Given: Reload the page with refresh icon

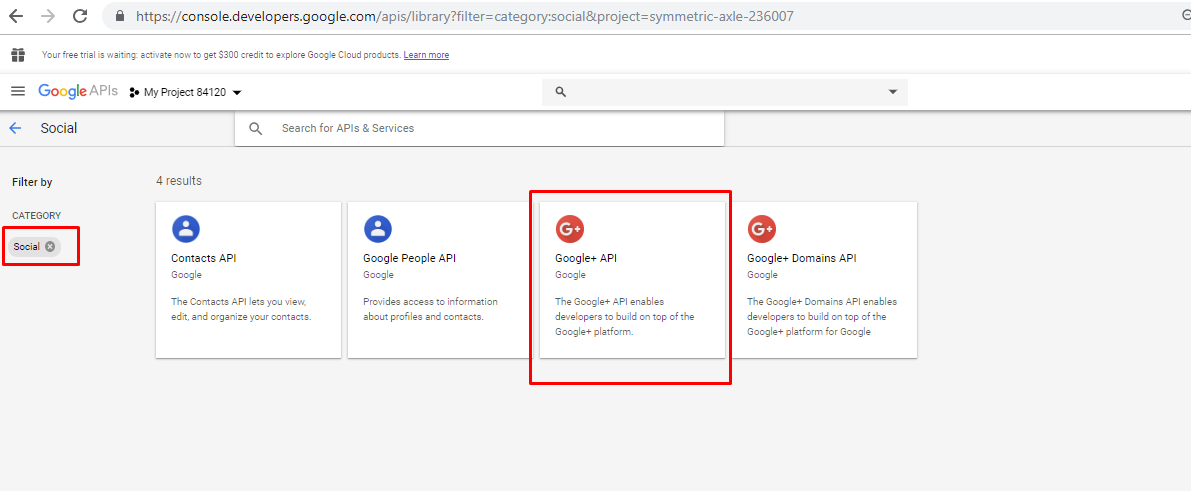Looking at the screenshot, I should [80, 16].
